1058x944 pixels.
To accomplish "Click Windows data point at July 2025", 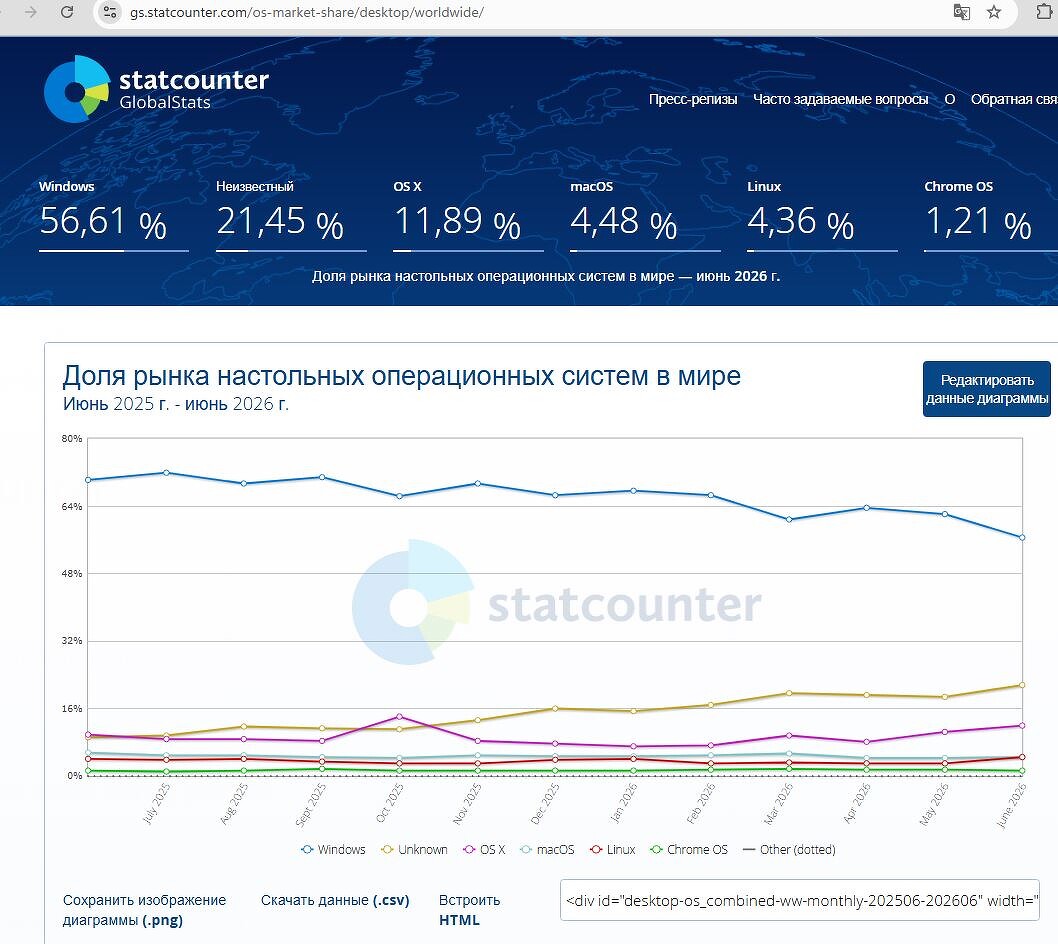I will coord(166,472).
